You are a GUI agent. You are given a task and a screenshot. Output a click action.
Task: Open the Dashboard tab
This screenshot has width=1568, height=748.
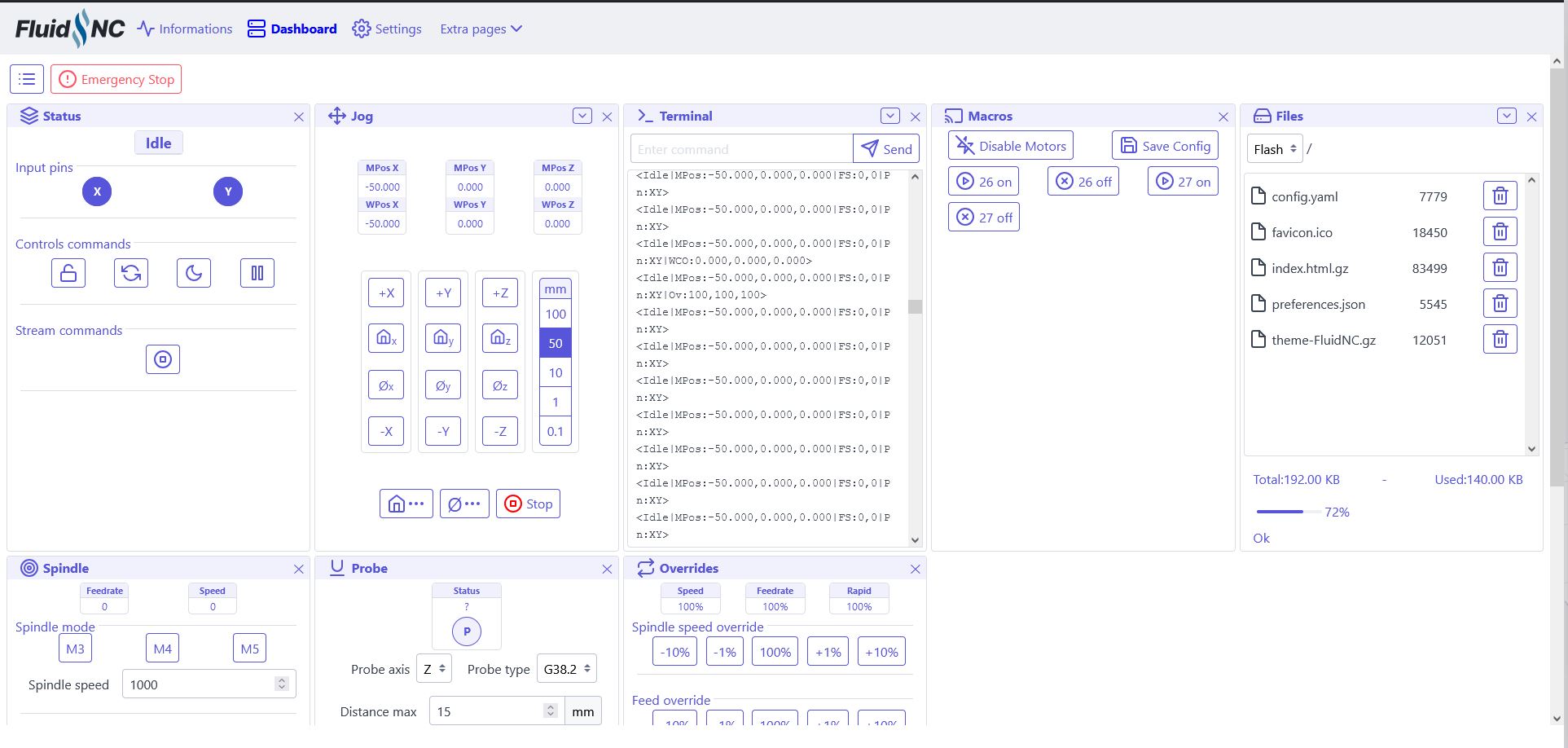coord(292,29)
